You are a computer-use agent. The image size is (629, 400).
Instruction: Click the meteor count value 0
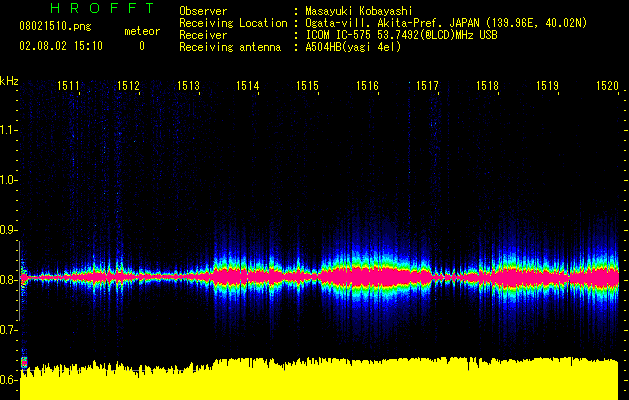[142, 46]
